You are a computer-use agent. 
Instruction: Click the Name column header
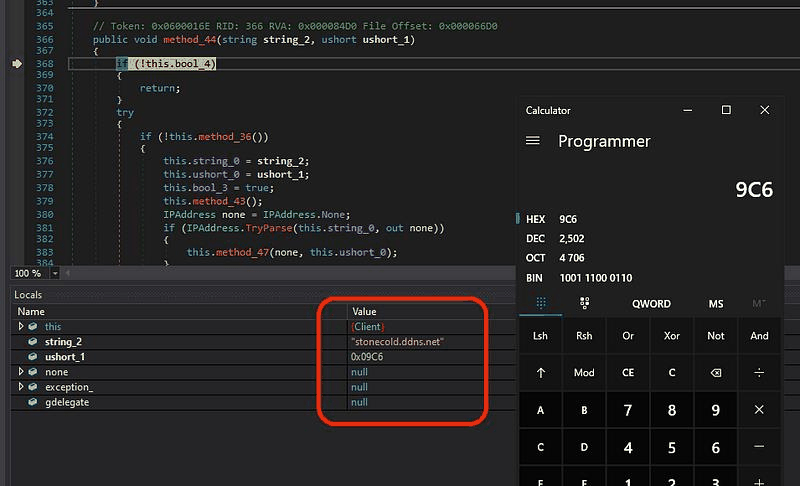click(x=31, y=312)
